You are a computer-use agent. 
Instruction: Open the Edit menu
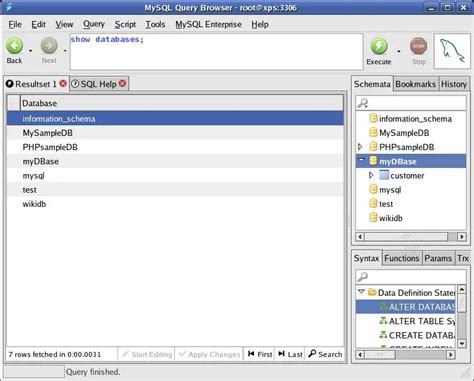[x=38, y=24]
